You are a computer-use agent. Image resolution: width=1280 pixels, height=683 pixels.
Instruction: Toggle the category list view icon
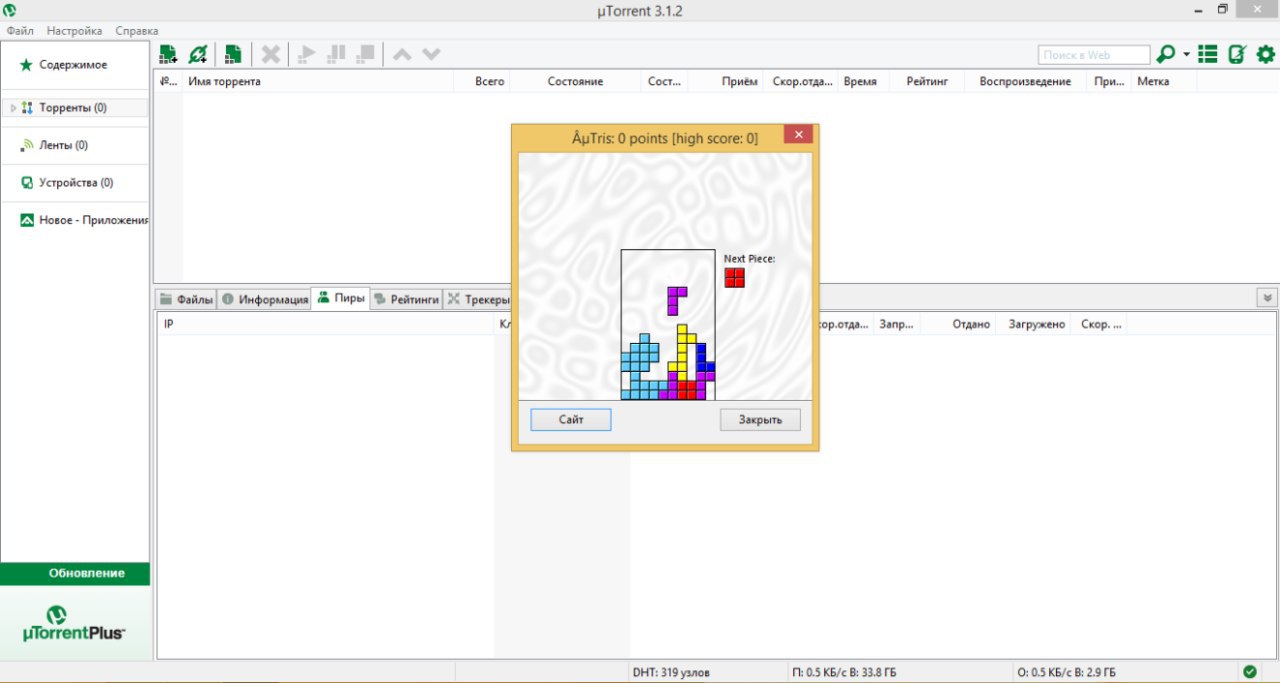1208,54
